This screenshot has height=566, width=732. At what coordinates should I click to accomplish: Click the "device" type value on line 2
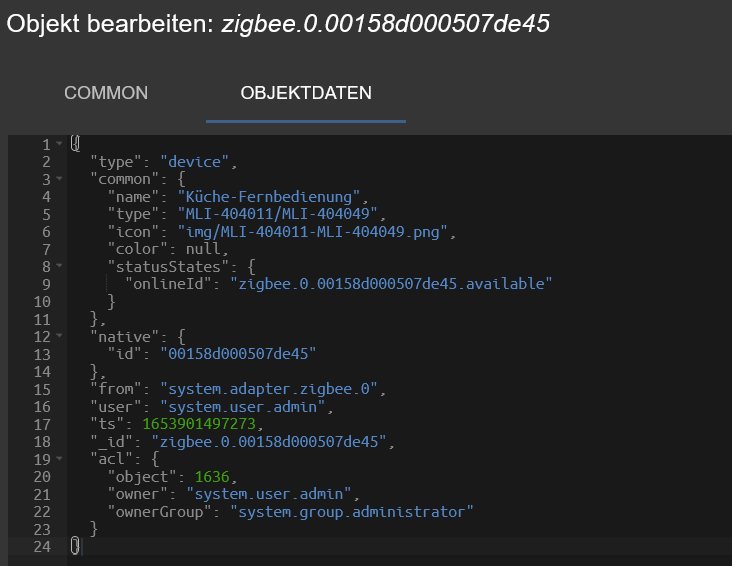(x=195, y=162)
